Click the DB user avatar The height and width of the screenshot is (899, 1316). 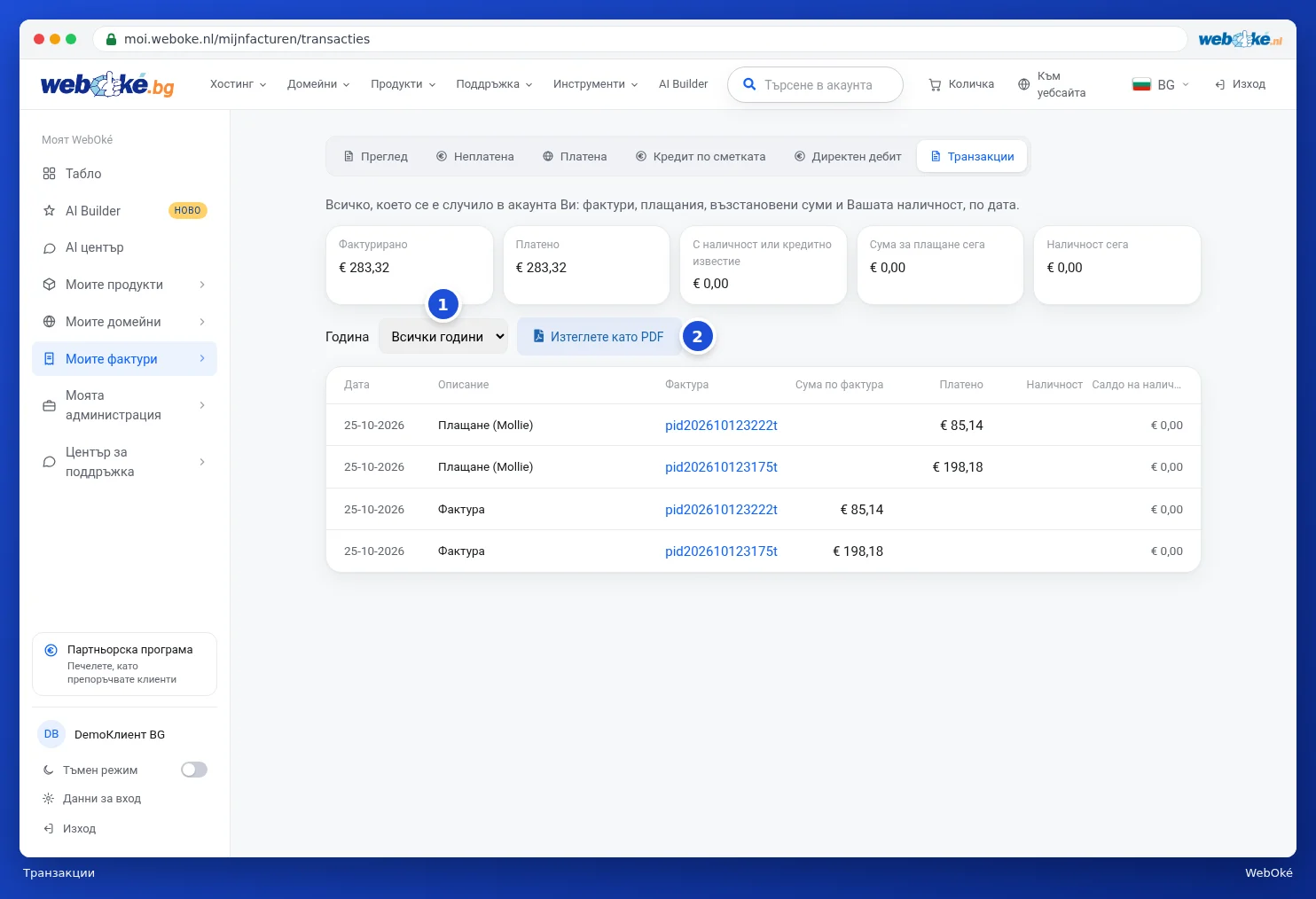(51, 734)
